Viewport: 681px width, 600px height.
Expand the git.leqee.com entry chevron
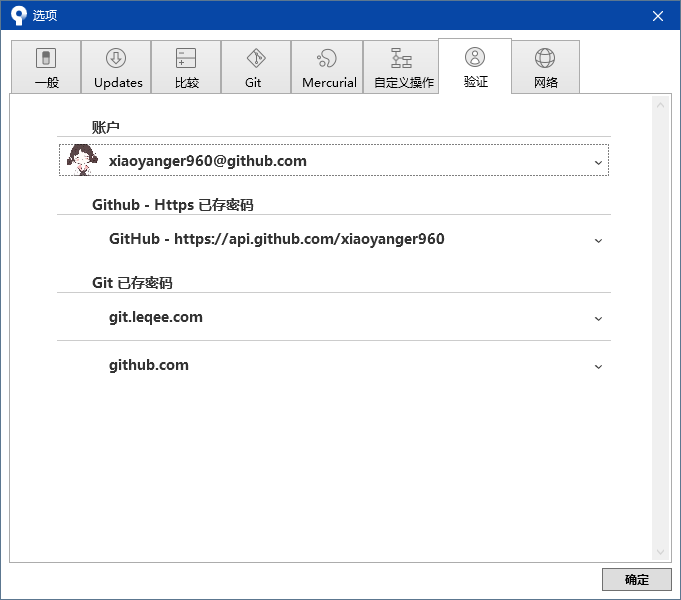(598, 319)
